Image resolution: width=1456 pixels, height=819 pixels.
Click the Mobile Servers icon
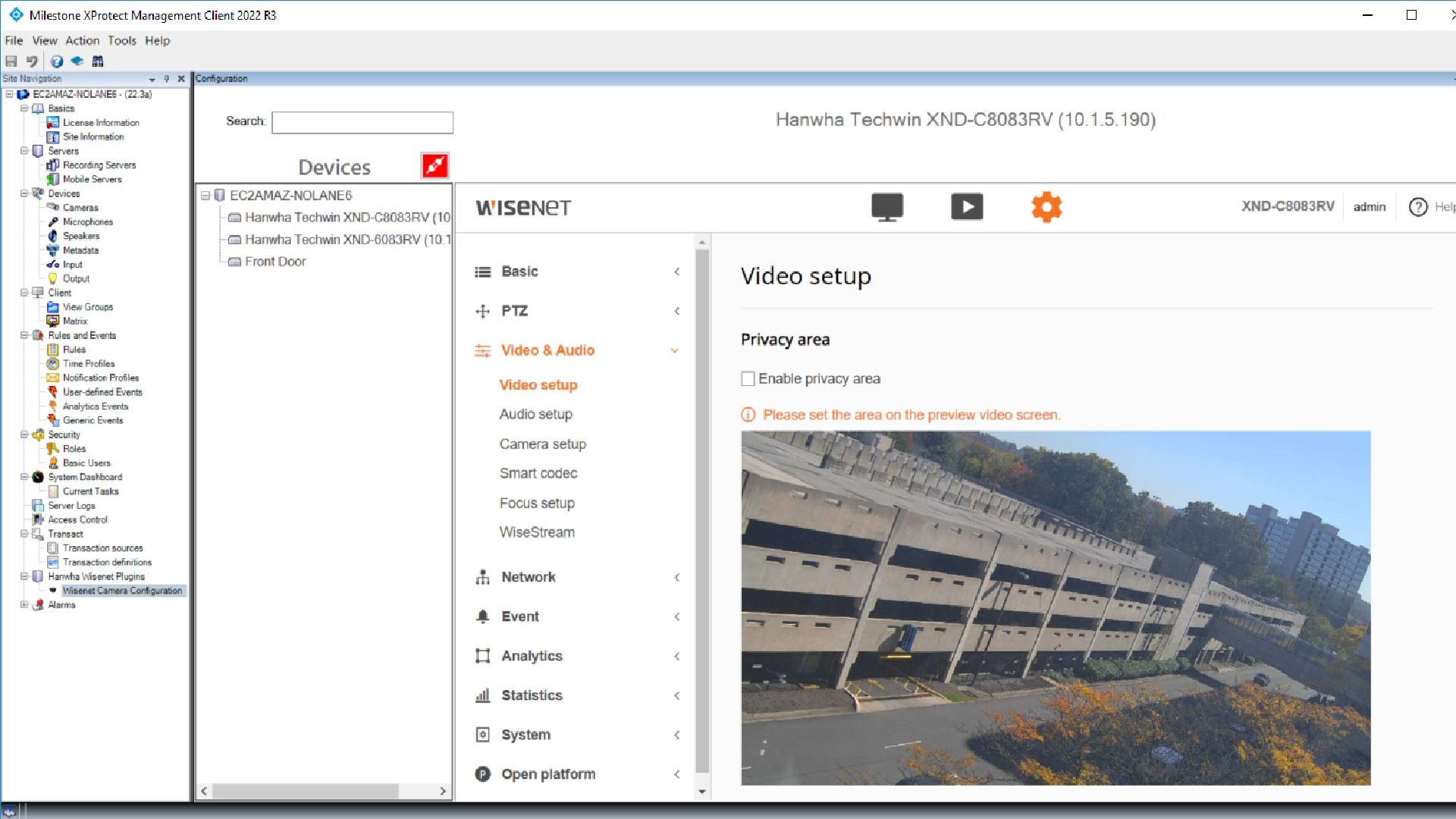pyautogui.click(x=53, y=179)
